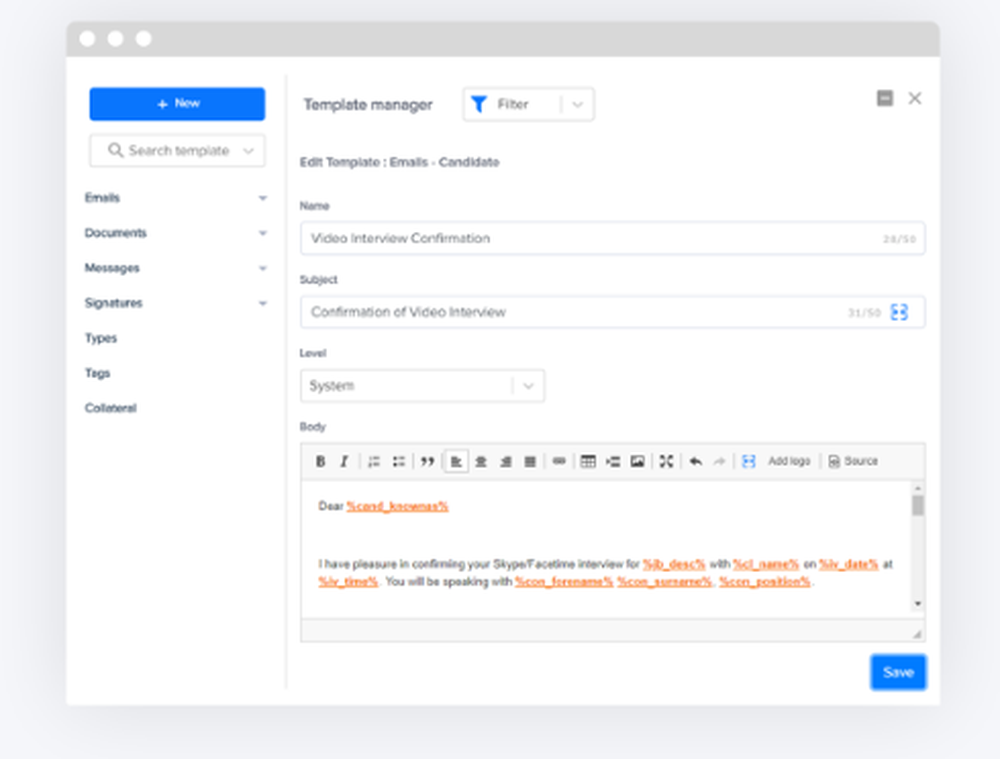This screenshot has height=759, width=1000.
Task: Select Messages label in sidebar
Action: point(112,268)
